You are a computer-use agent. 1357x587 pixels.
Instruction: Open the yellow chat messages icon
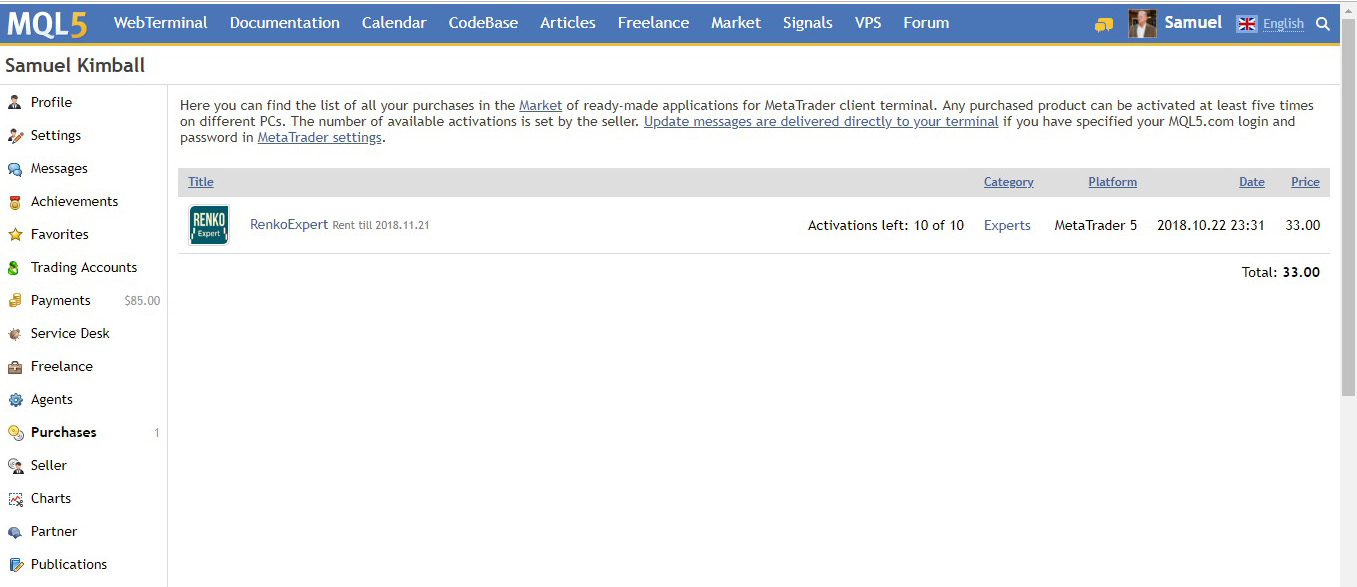[x=1104, y=24]
